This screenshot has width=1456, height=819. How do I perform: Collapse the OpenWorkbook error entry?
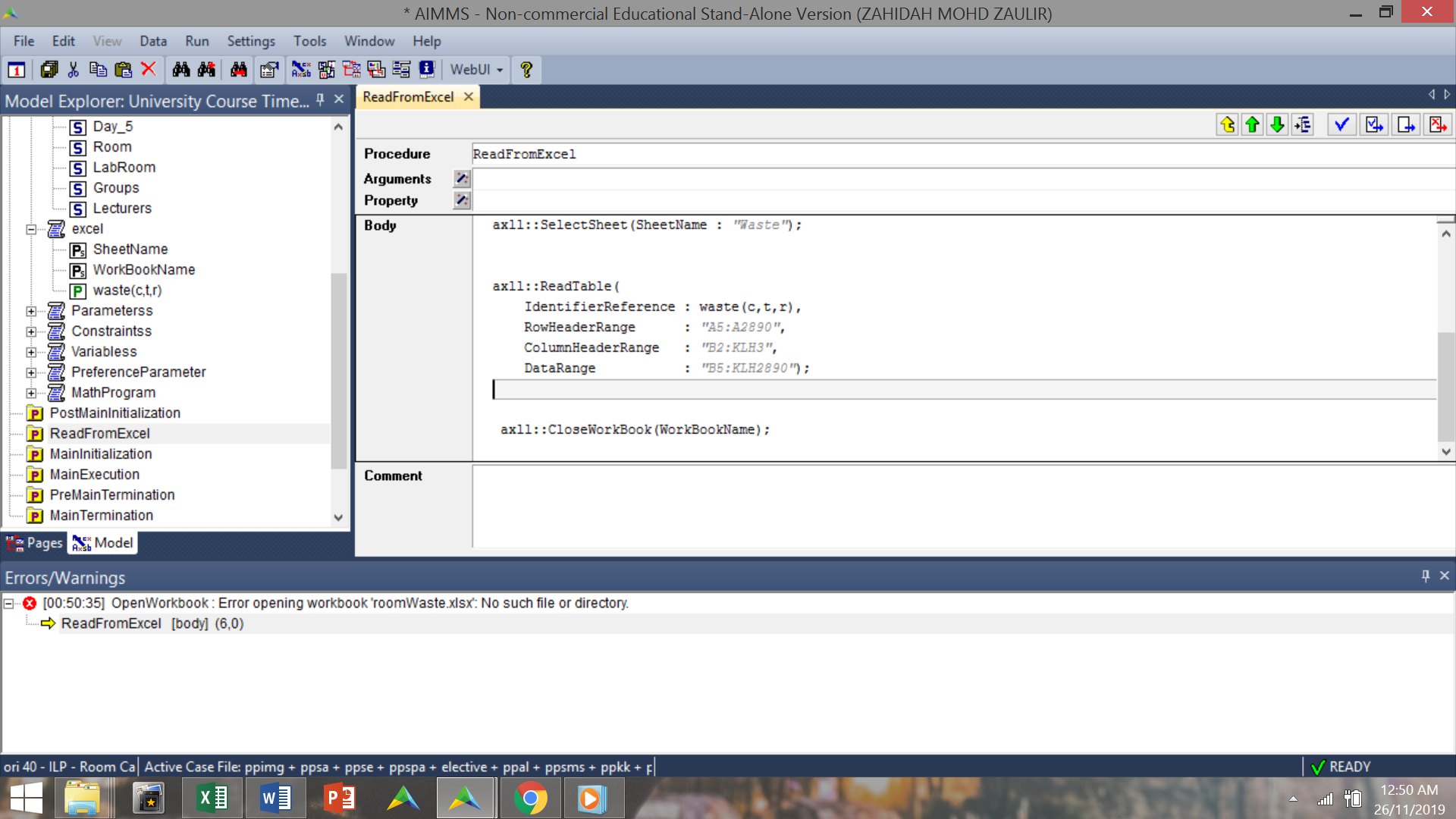[8, 604]
